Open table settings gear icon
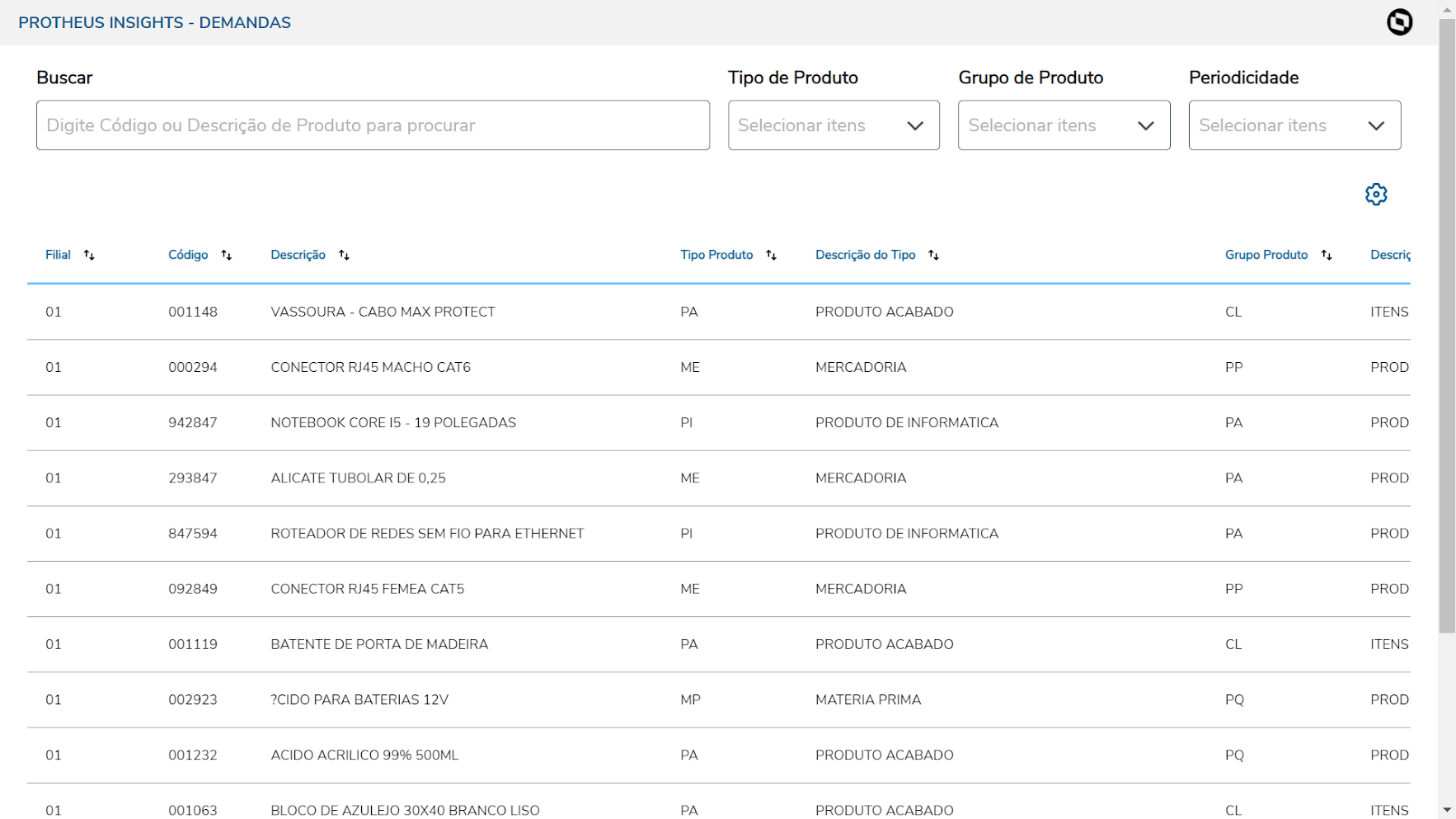 [x=1375, y=195]
